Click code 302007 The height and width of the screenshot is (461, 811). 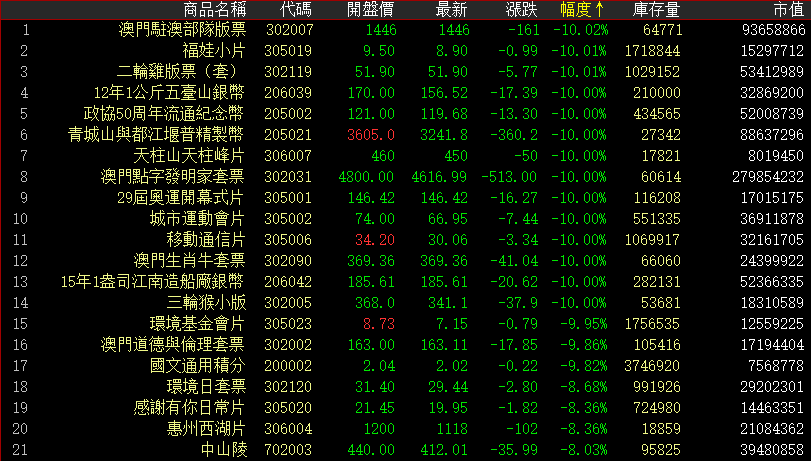pyautogui.click(x=290, y=30)
